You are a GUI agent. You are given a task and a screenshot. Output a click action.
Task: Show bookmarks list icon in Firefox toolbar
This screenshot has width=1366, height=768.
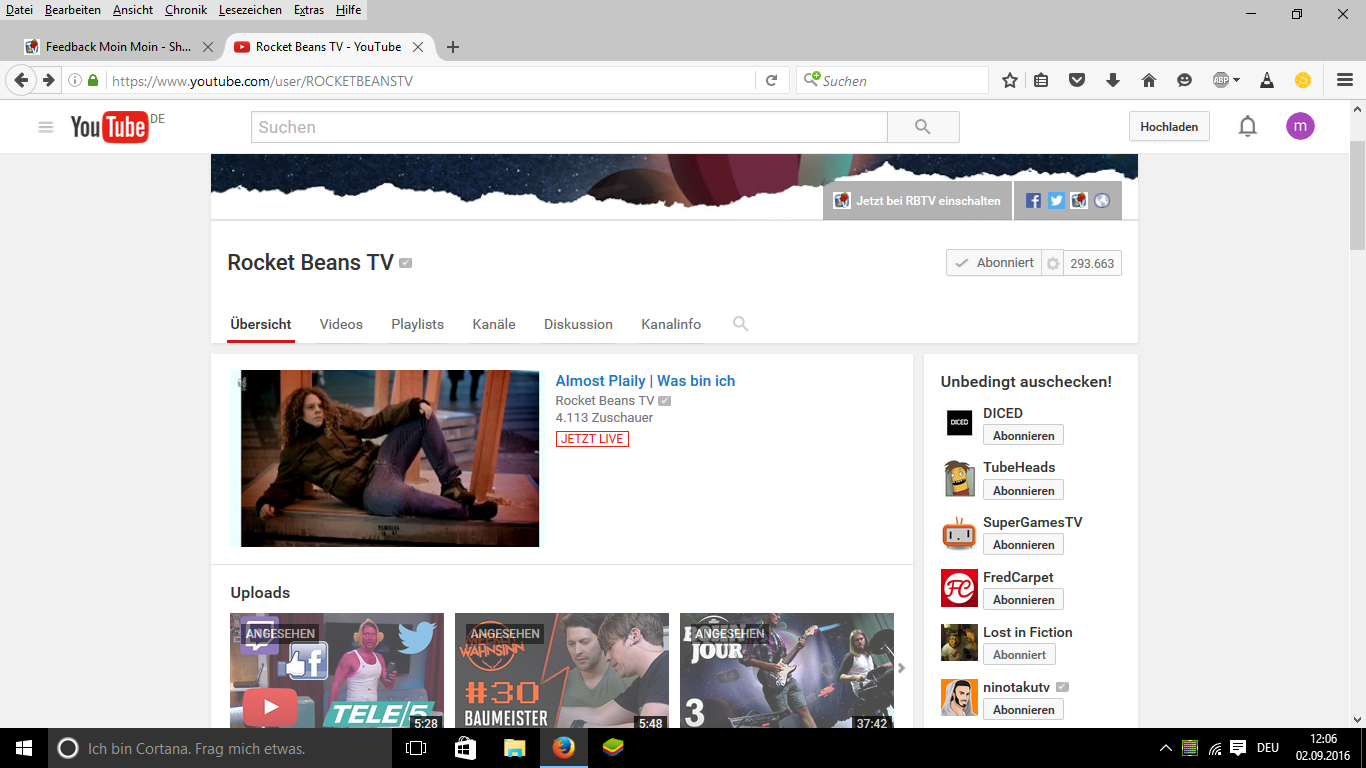click(1041, 80)
